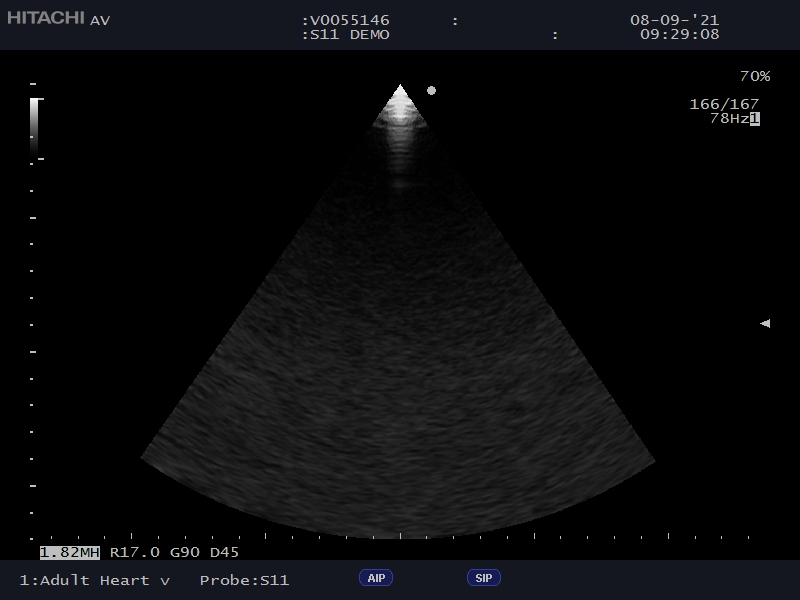Screen dimensions: 800x600
Task: Click the probe orientation dot marker
Action: point(432,90)
